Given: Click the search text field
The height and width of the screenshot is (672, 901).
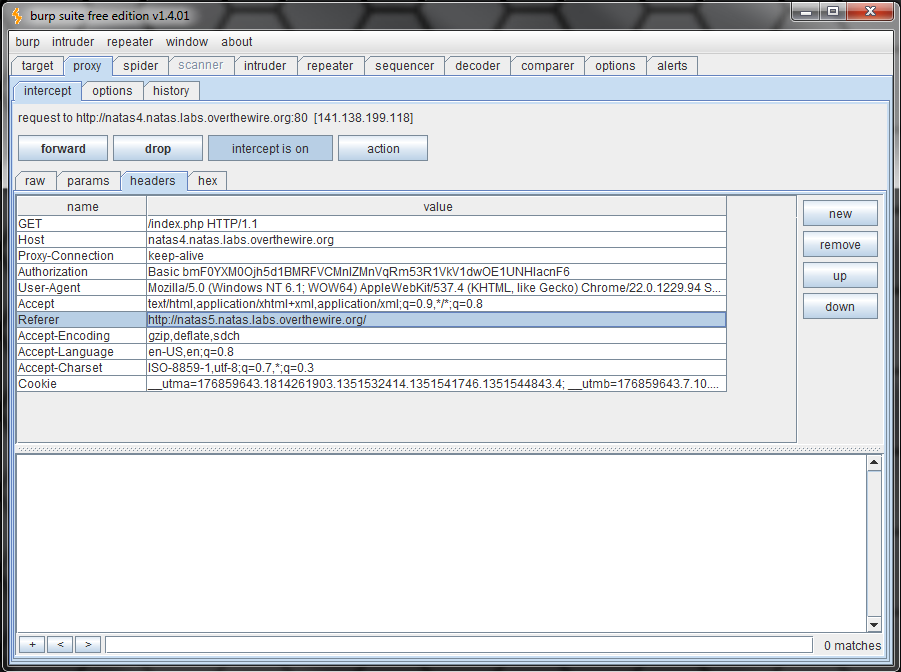Looking at the screenshot, I should pyautogui.click(x=459, y=644).
